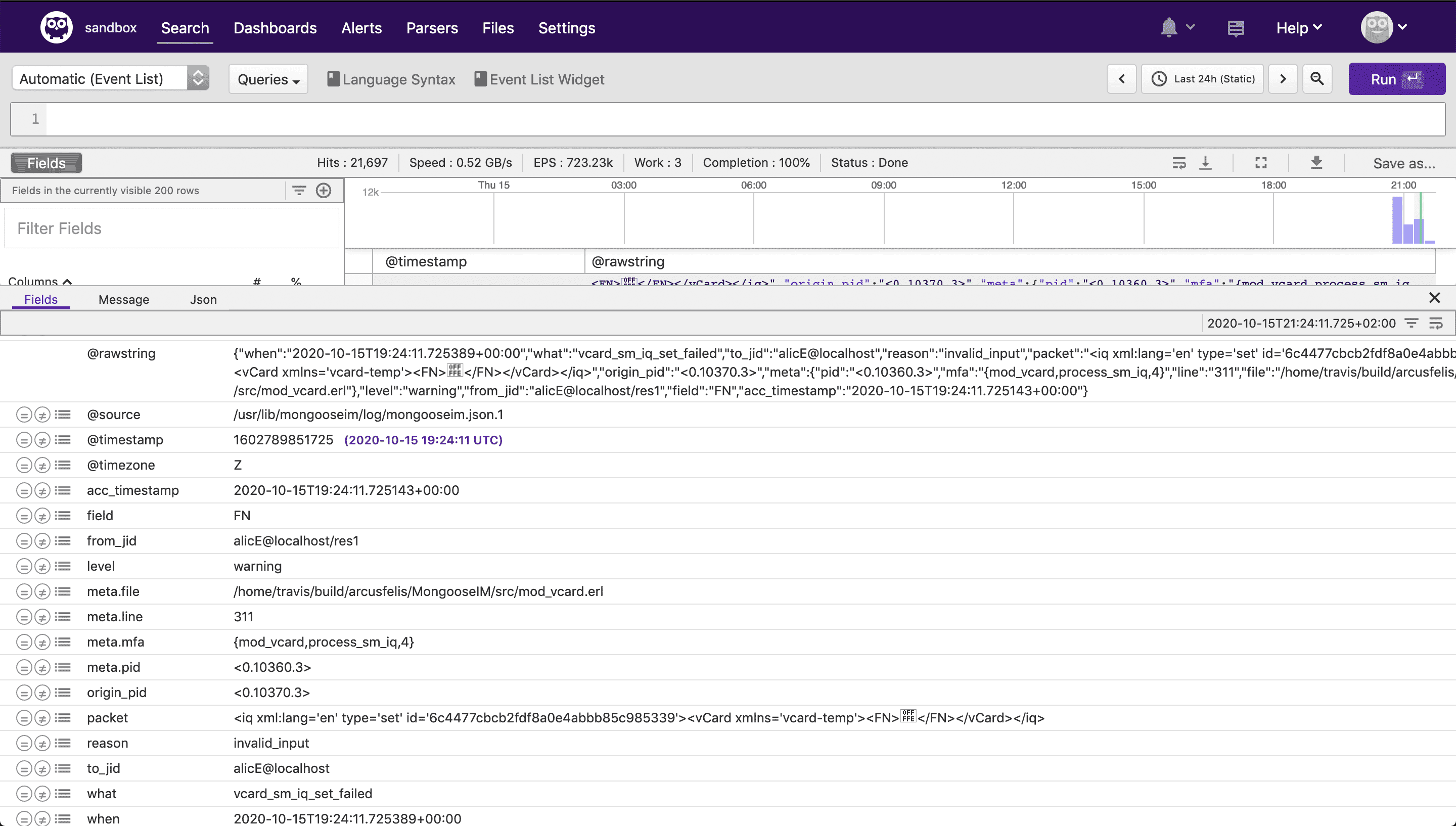Click the Event List Widget button
The image size is (1456, 826).
tap(539, 79)
